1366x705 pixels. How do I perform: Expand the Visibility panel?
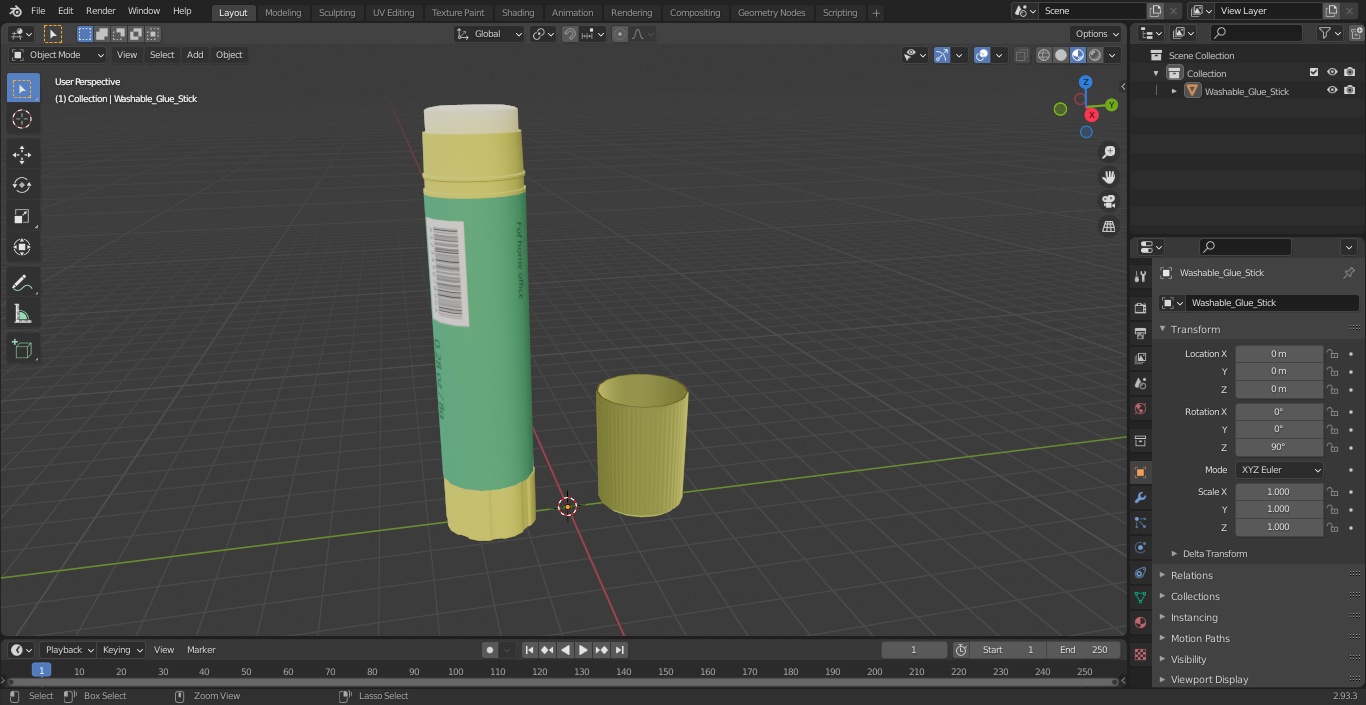click(1188, 659)
